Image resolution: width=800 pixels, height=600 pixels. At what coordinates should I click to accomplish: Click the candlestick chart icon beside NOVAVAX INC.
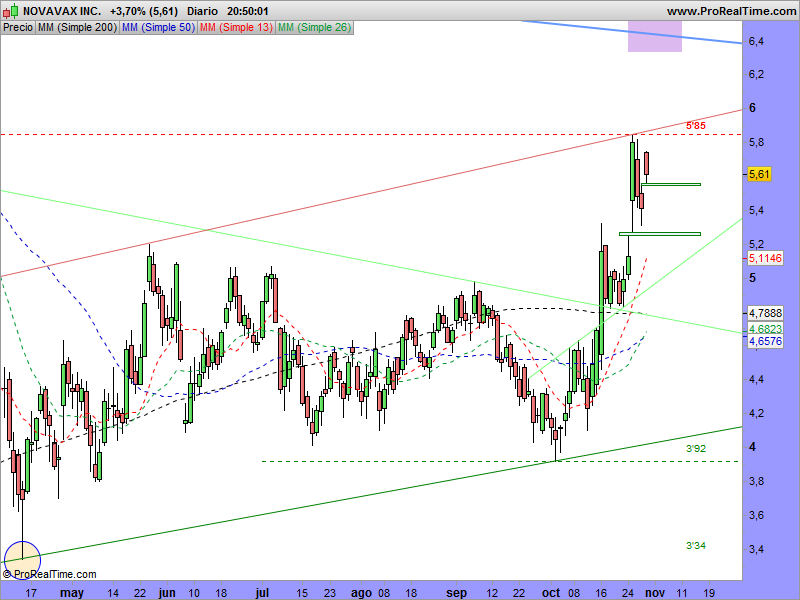(10, 10)
